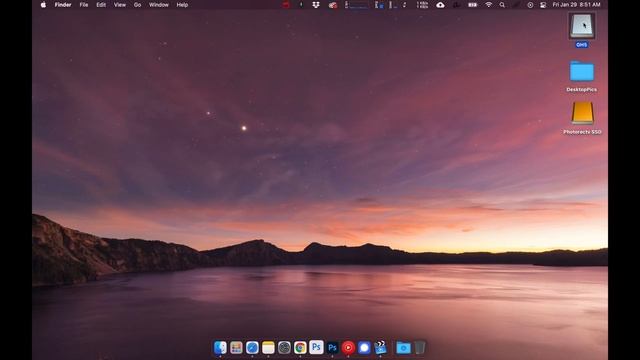Open the Notes app in the Dock

tap(268, 347)
